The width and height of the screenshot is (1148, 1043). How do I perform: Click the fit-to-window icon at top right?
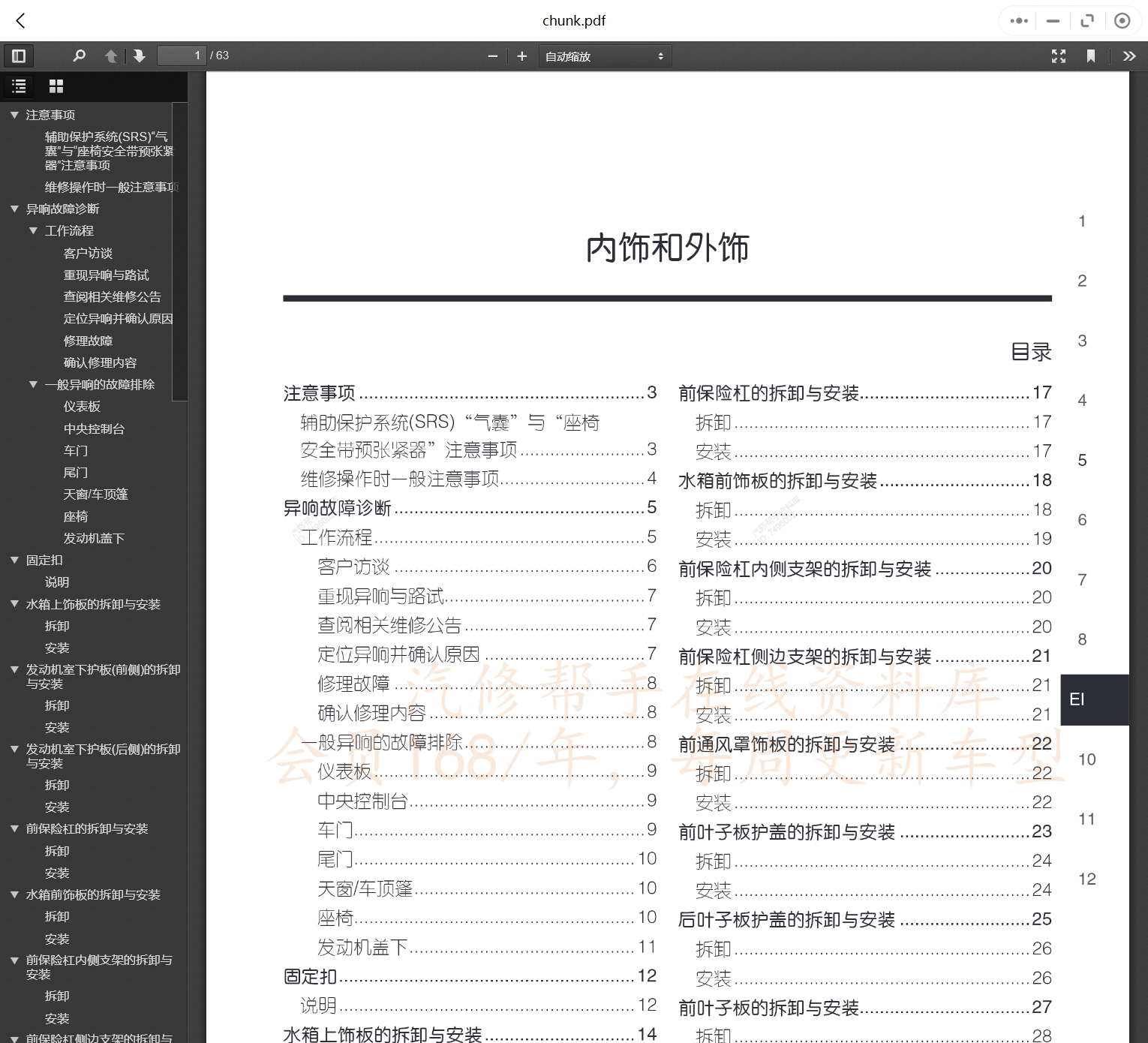click(1087, 21)
